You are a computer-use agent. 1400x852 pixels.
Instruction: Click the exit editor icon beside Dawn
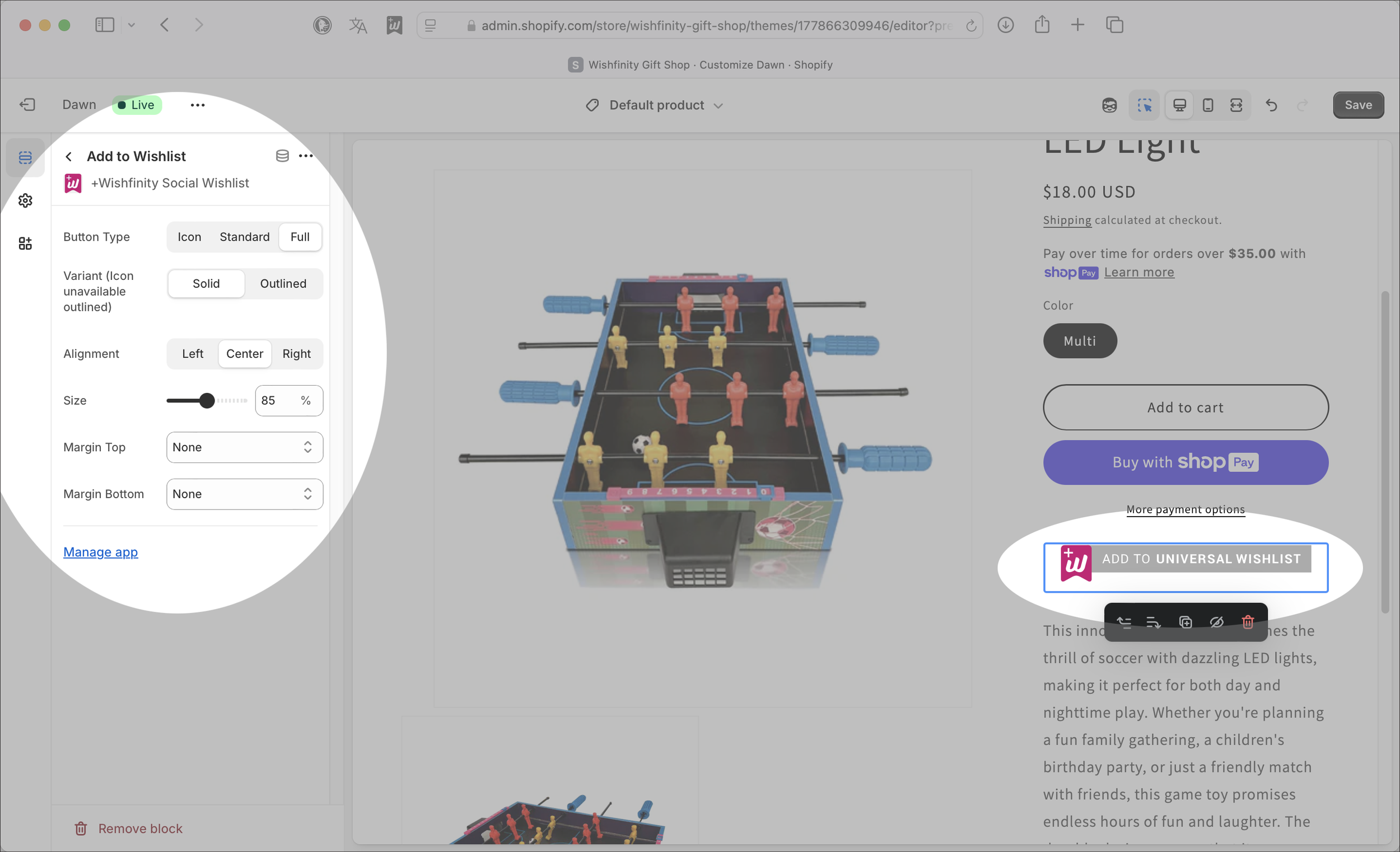(x=27, y=105)
